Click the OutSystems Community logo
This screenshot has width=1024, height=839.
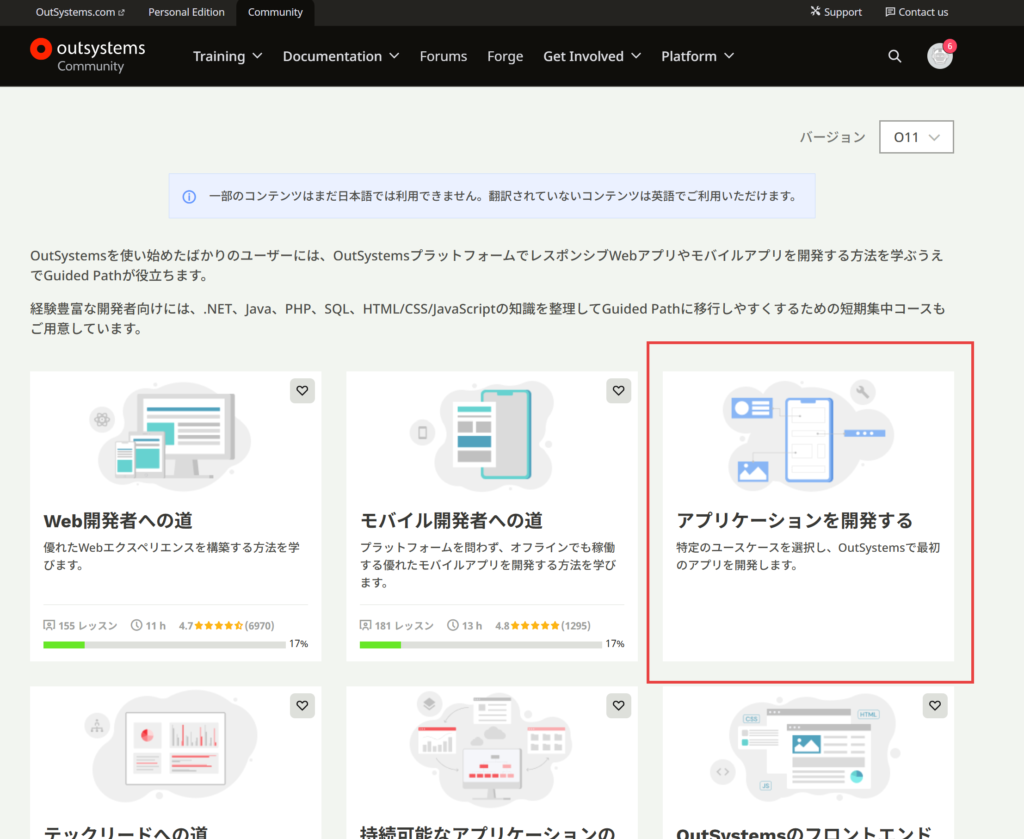pyautogui.click(x=88, y=56)
